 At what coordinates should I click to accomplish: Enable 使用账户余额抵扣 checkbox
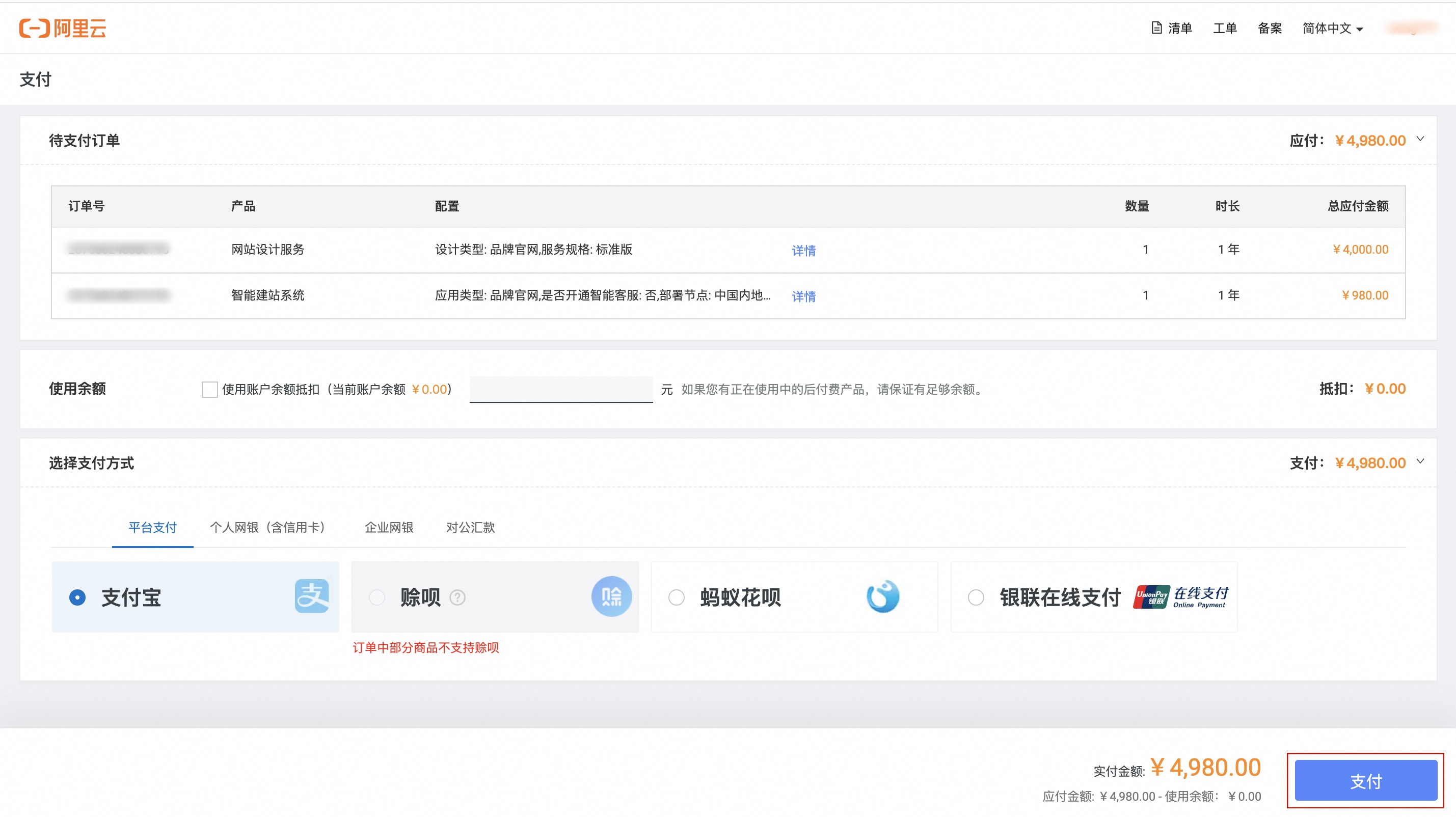(210, 389)
